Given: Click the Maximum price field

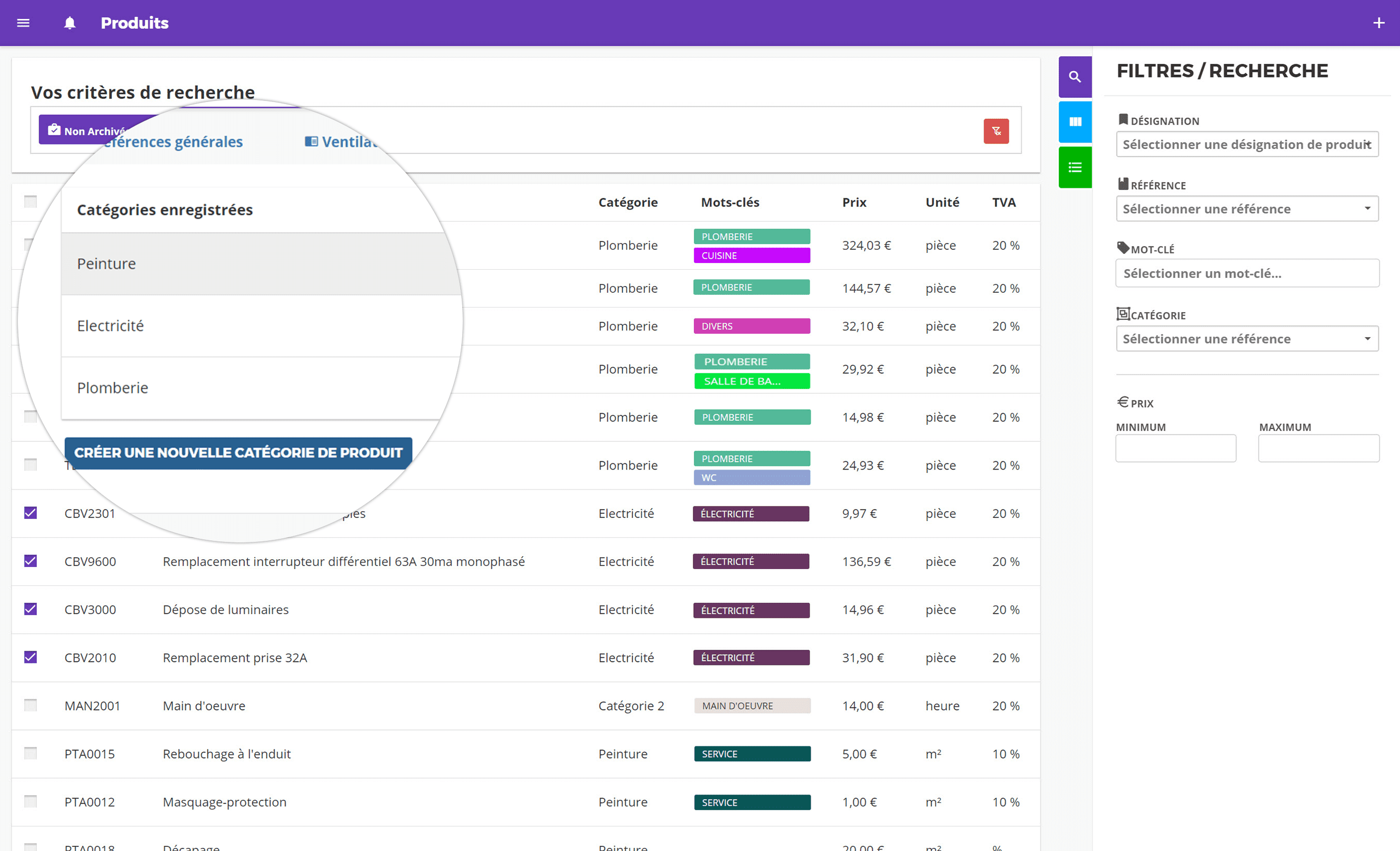Looking at the screenshot, I should pyautogui.click(x=1318, y=449).
